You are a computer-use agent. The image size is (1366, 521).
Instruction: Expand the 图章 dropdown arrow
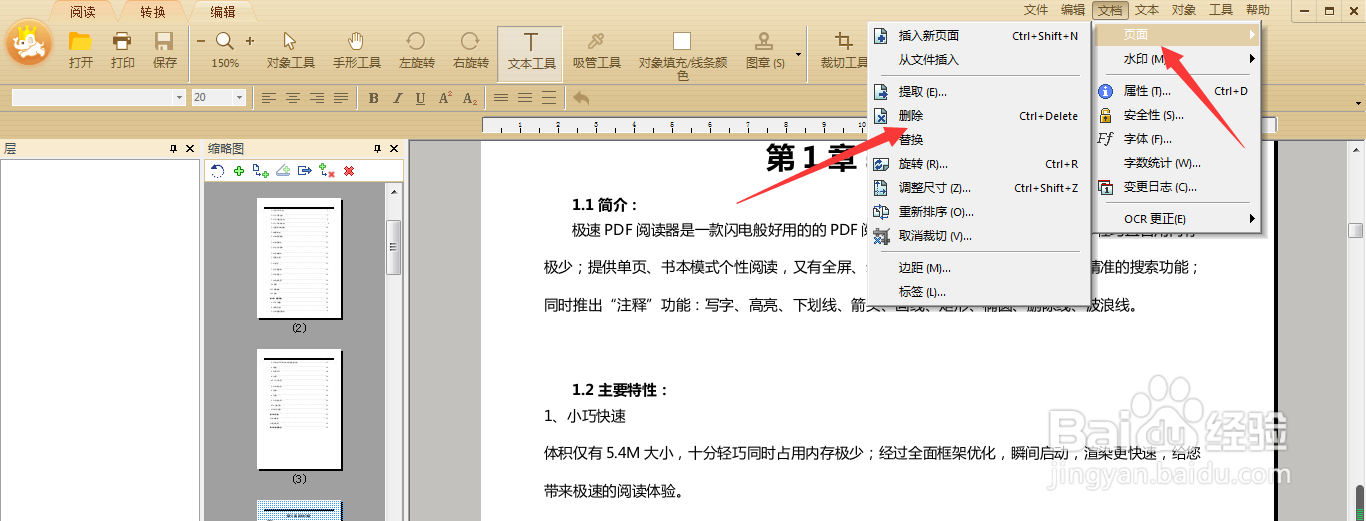(798, 54)
